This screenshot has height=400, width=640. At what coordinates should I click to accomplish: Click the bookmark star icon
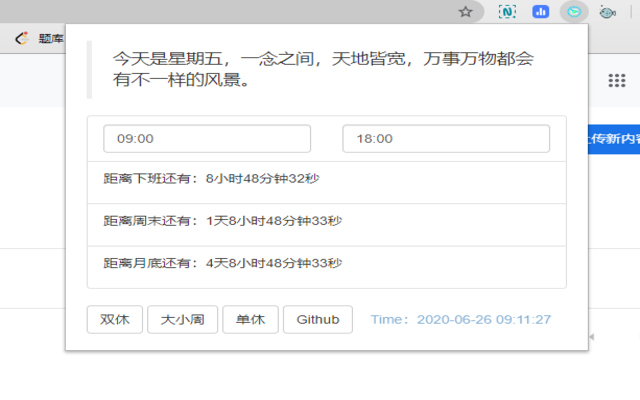coord(465,12)
